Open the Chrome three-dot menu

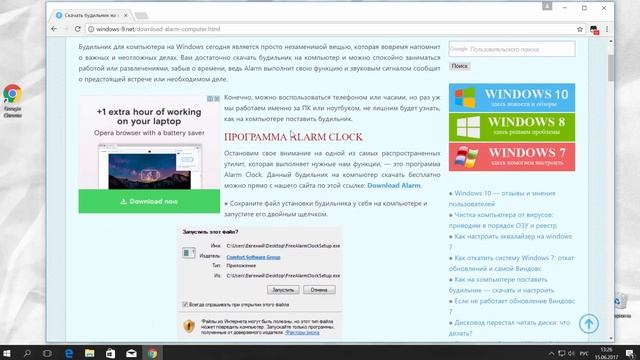tap(607, 29)
